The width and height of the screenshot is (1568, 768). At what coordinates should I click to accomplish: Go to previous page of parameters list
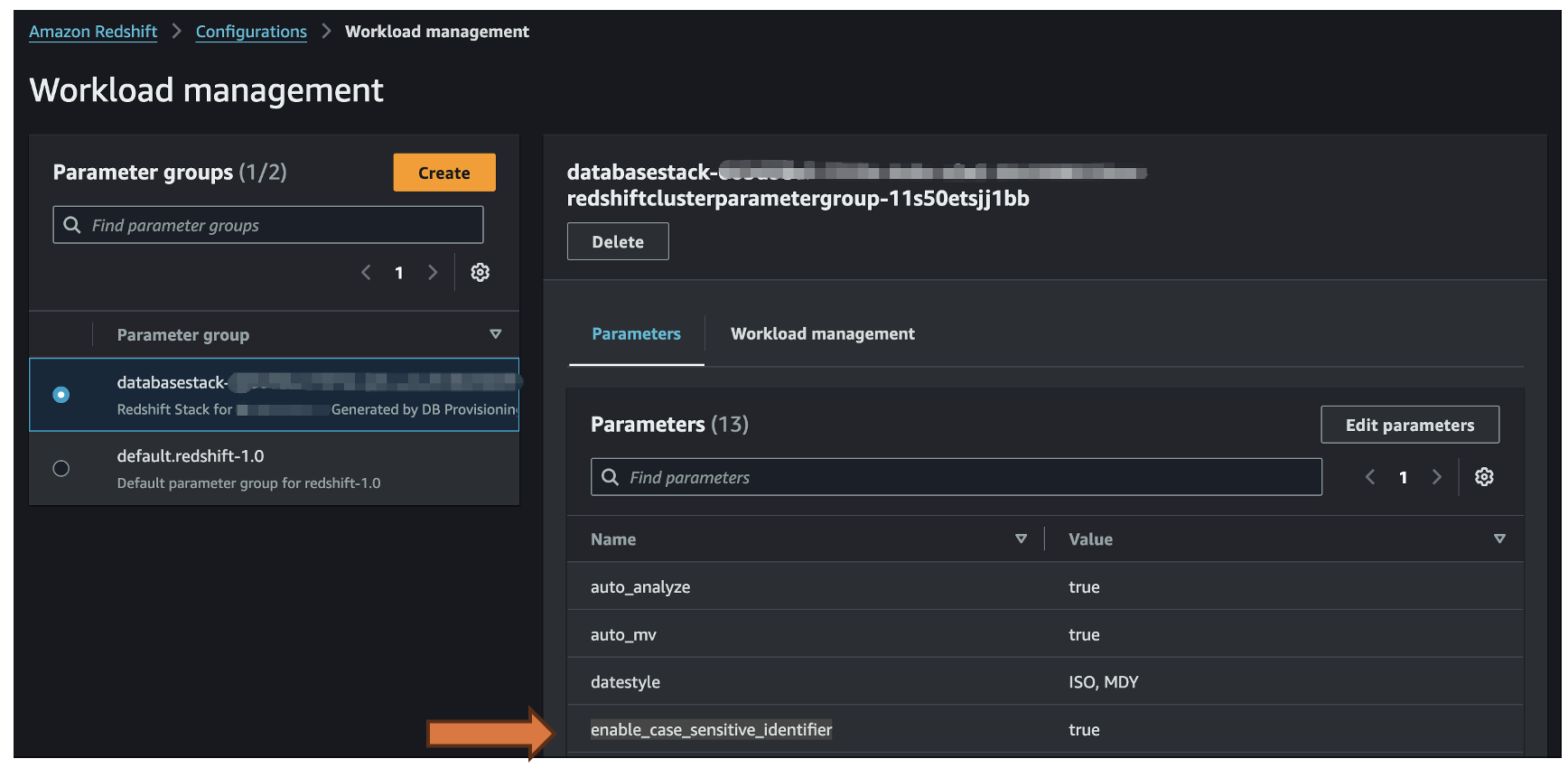(x=1369, y=477)
